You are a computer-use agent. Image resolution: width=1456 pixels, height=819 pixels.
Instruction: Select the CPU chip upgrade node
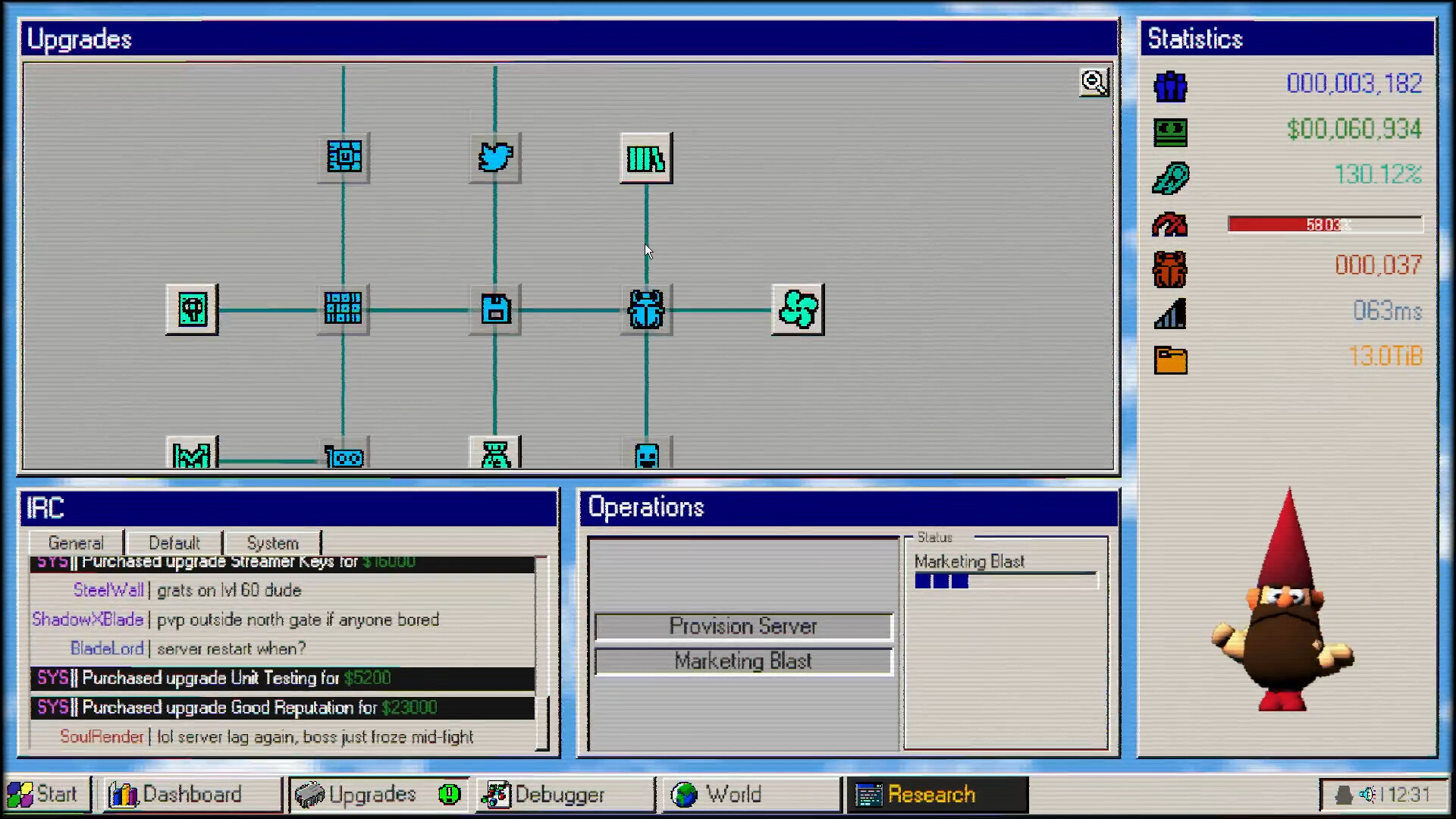point(344,158)
